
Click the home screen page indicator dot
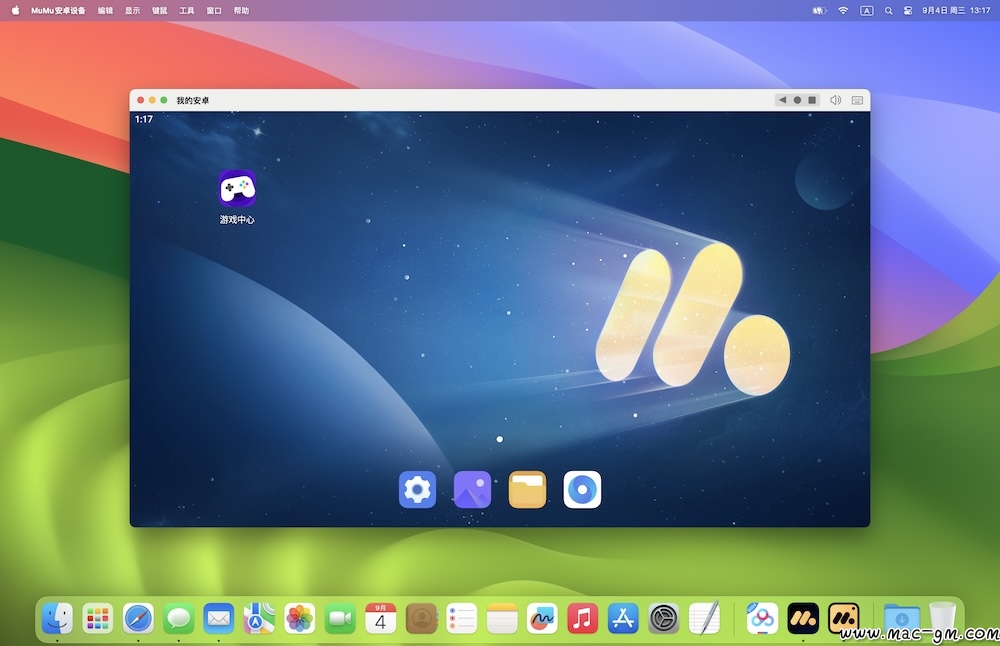tap(499, 439)
